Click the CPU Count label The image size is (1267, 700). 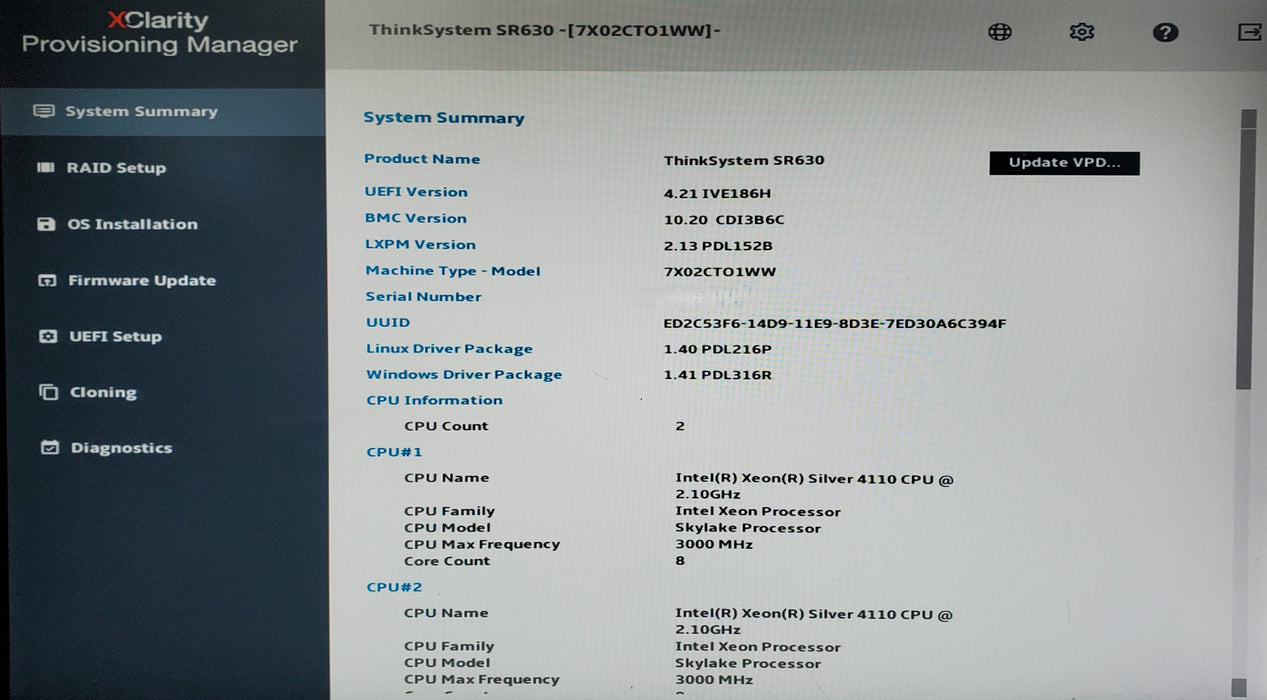click(x=446, y=426)
